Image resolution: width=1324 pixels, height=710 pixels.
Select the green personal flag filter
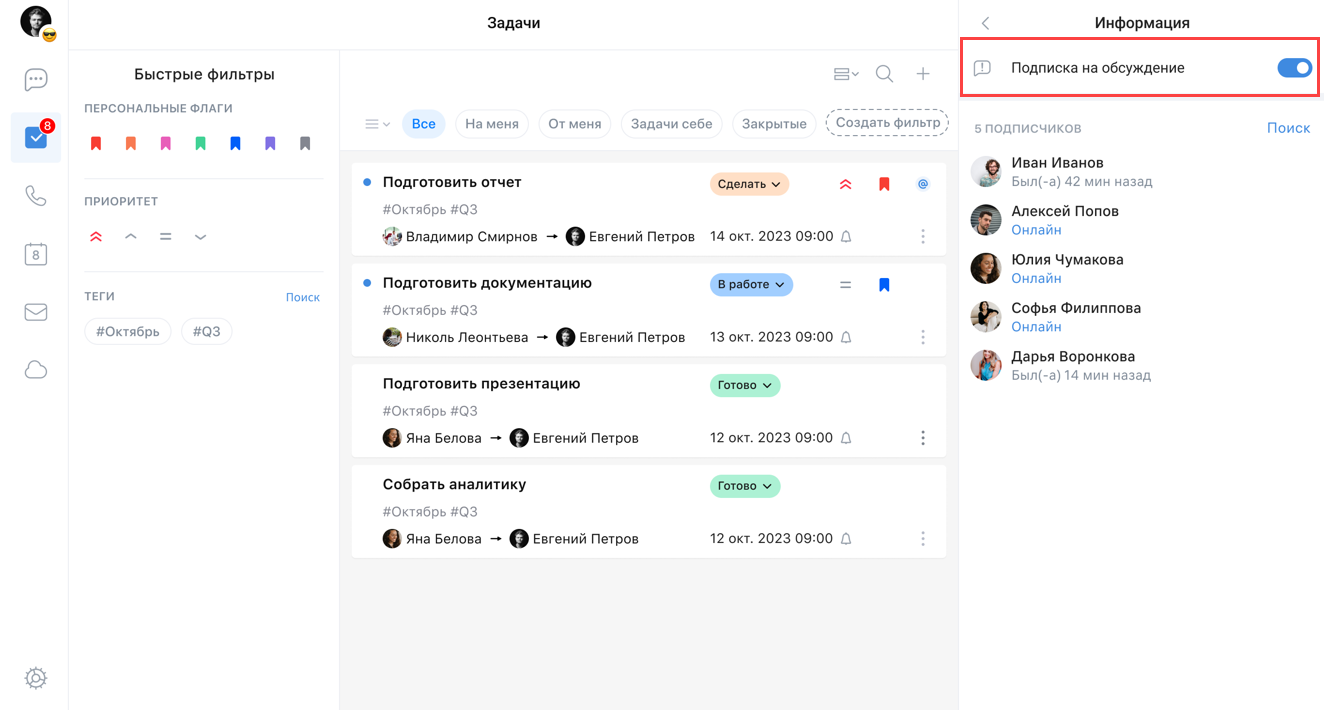point(200,144)
